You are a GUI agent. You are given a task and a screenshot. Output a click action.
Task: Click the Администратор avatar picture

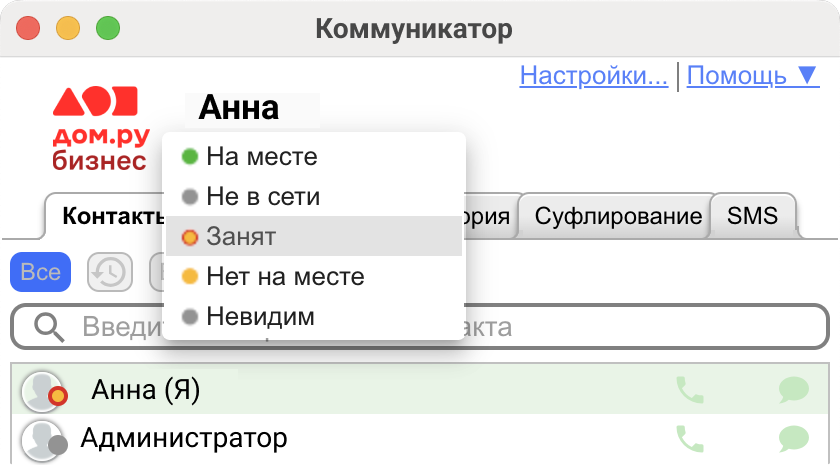tap(43, 441)
